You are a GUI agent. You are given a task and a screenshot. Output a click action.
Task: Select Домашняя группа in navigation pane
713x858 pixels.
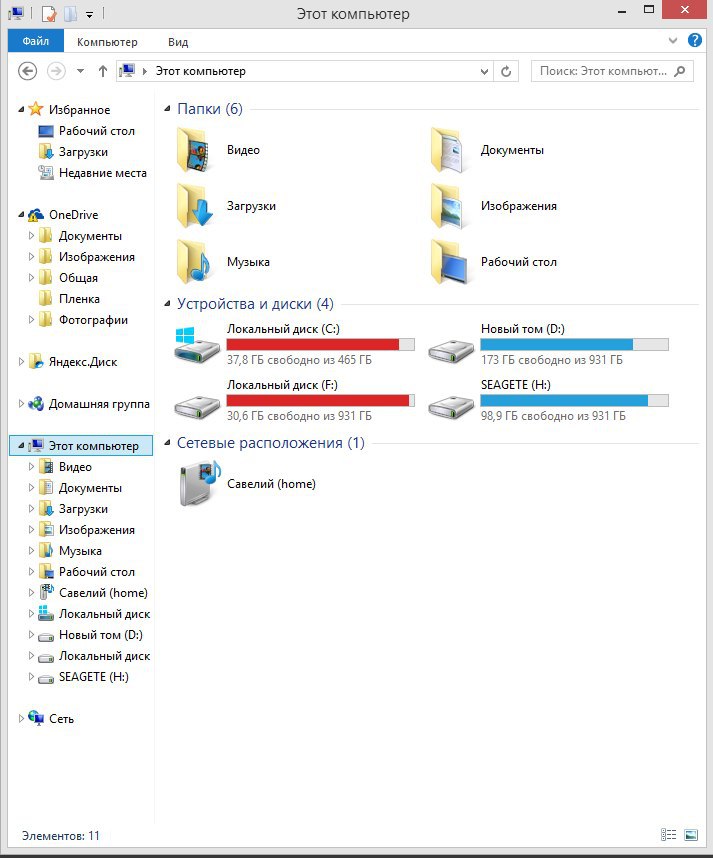99,404
